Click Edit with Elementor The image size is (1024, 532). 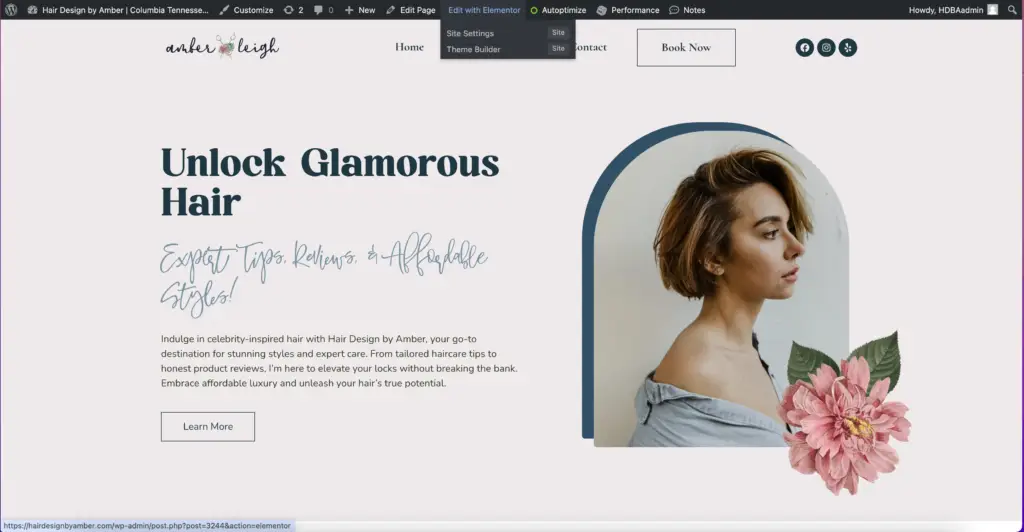[x=484, y=10]
